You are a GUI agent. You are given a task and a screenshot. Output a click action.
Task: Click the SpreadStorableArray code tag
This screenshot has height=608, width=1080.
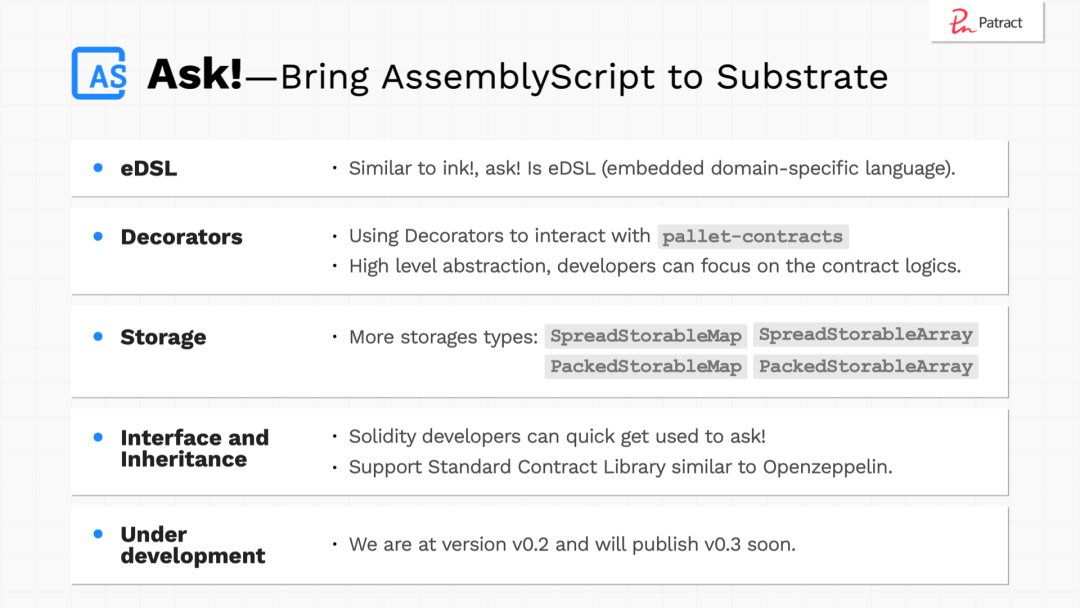(865, 335)
